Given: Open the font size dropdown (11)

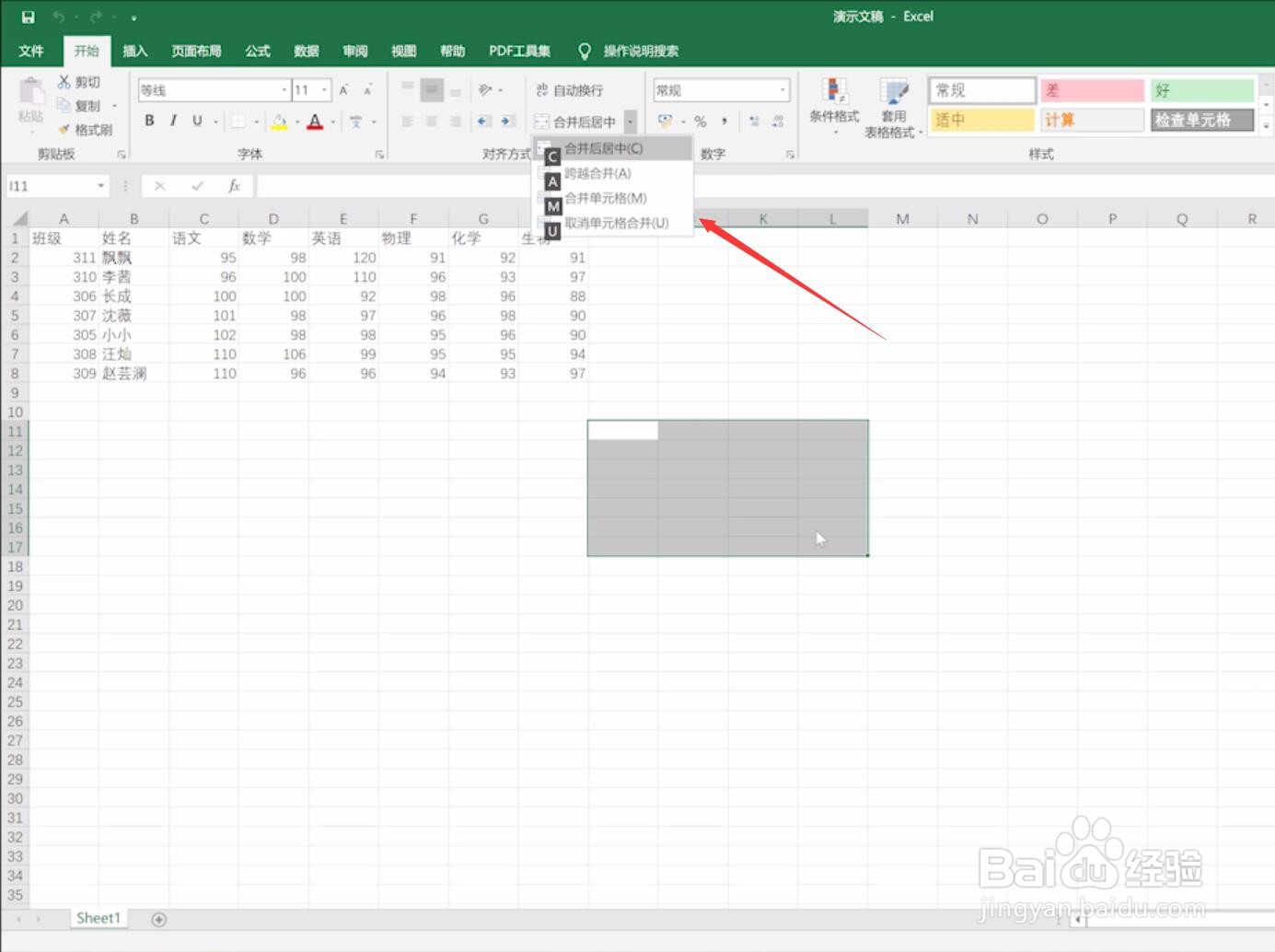Looking at the screenshot, I should (324, 89).
